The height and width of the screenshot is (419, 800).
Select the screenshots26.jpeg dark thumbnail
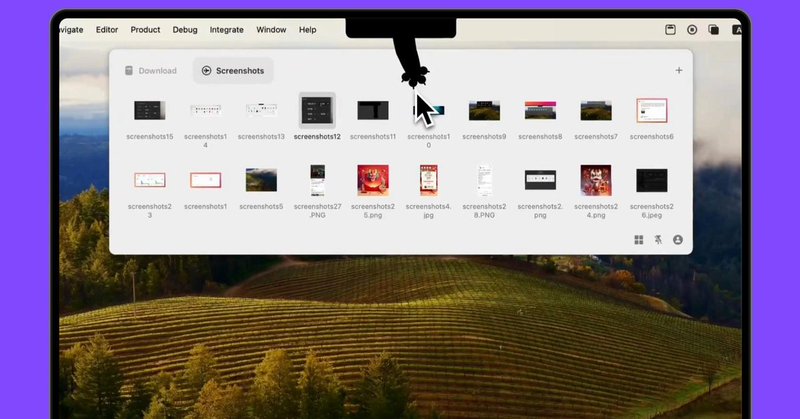pos(652,180)
